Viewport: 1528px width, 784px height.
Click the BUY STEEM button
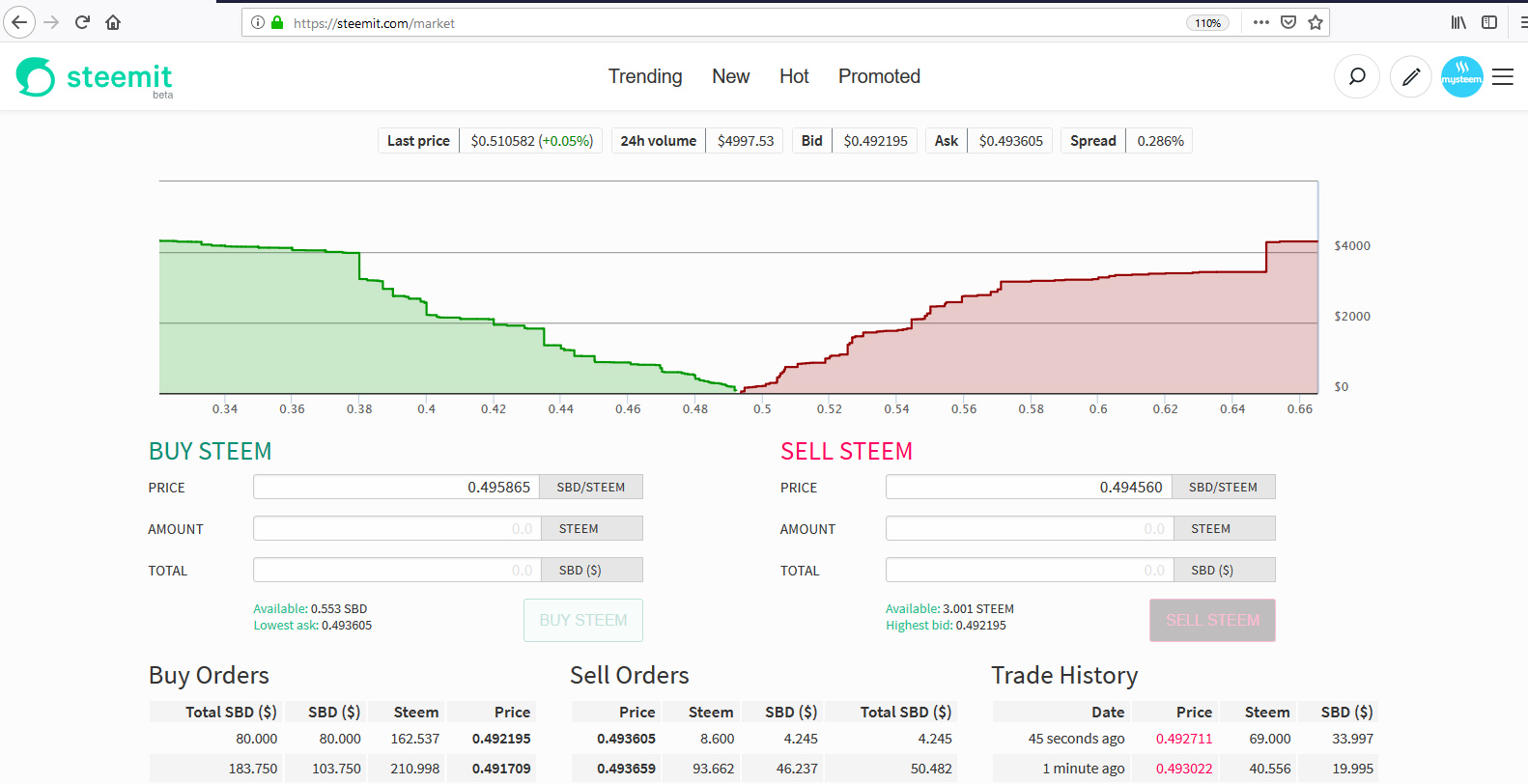point(583,620)
